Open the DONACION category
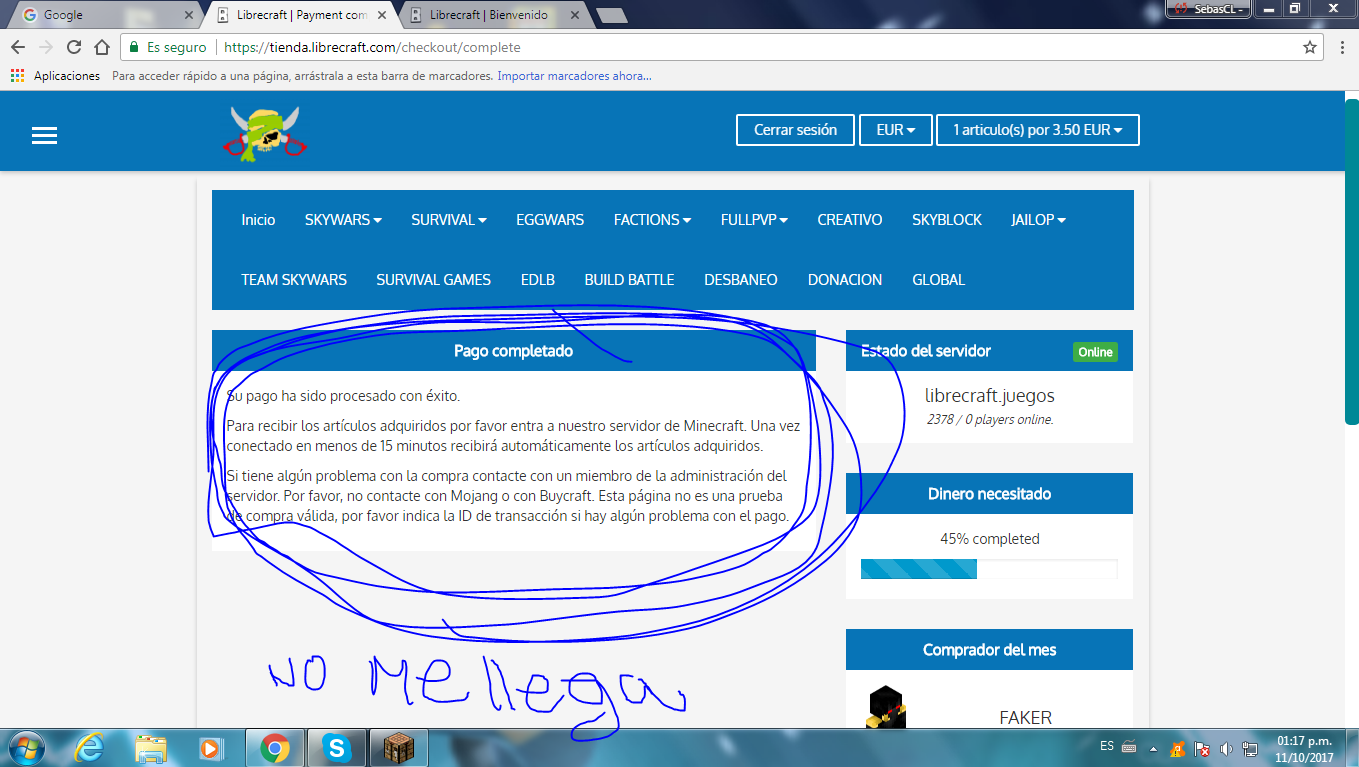The width and height of the screenshot is (1359, 767). click(x=845, y=280)
